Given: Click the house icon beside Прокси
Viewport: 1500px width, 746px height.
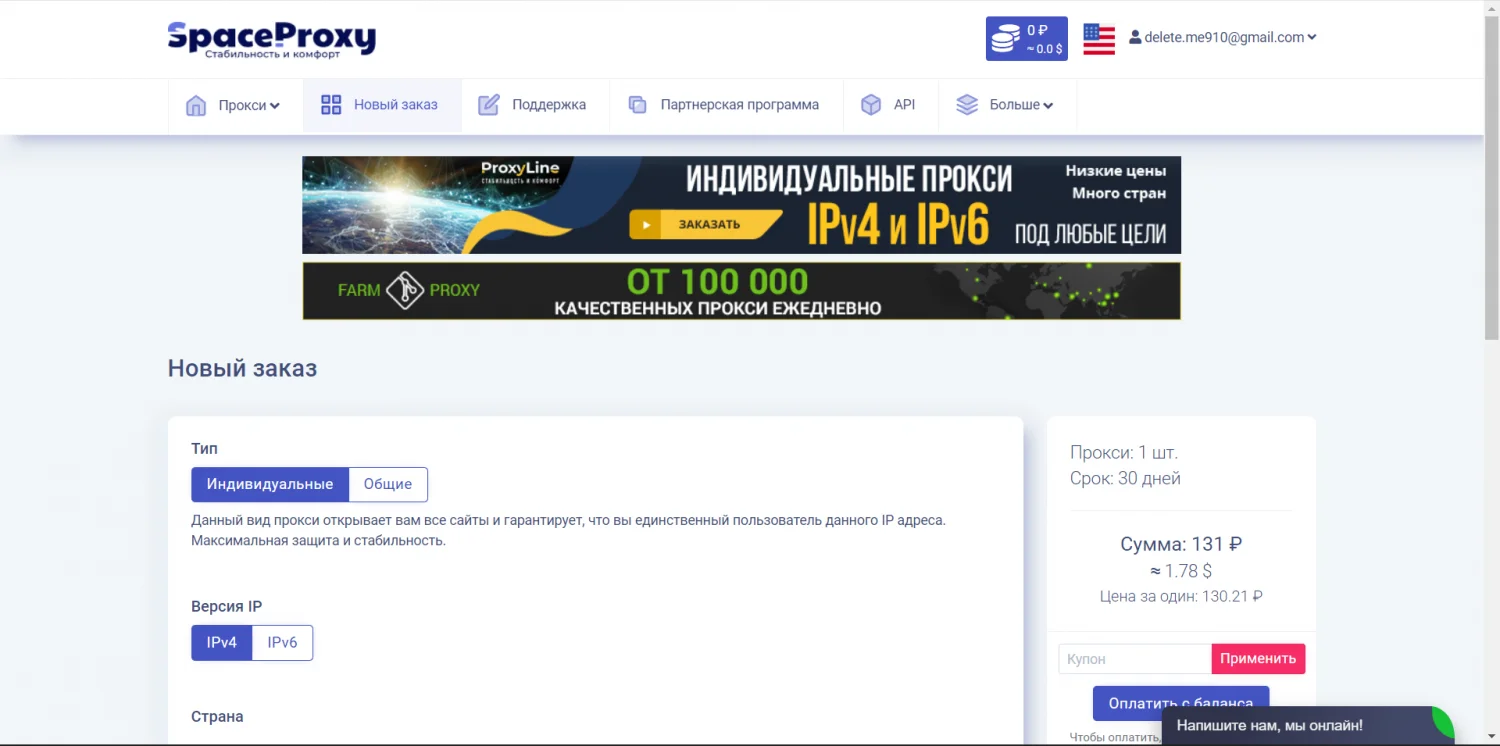Looking at the screenshot, I should 196,105.
